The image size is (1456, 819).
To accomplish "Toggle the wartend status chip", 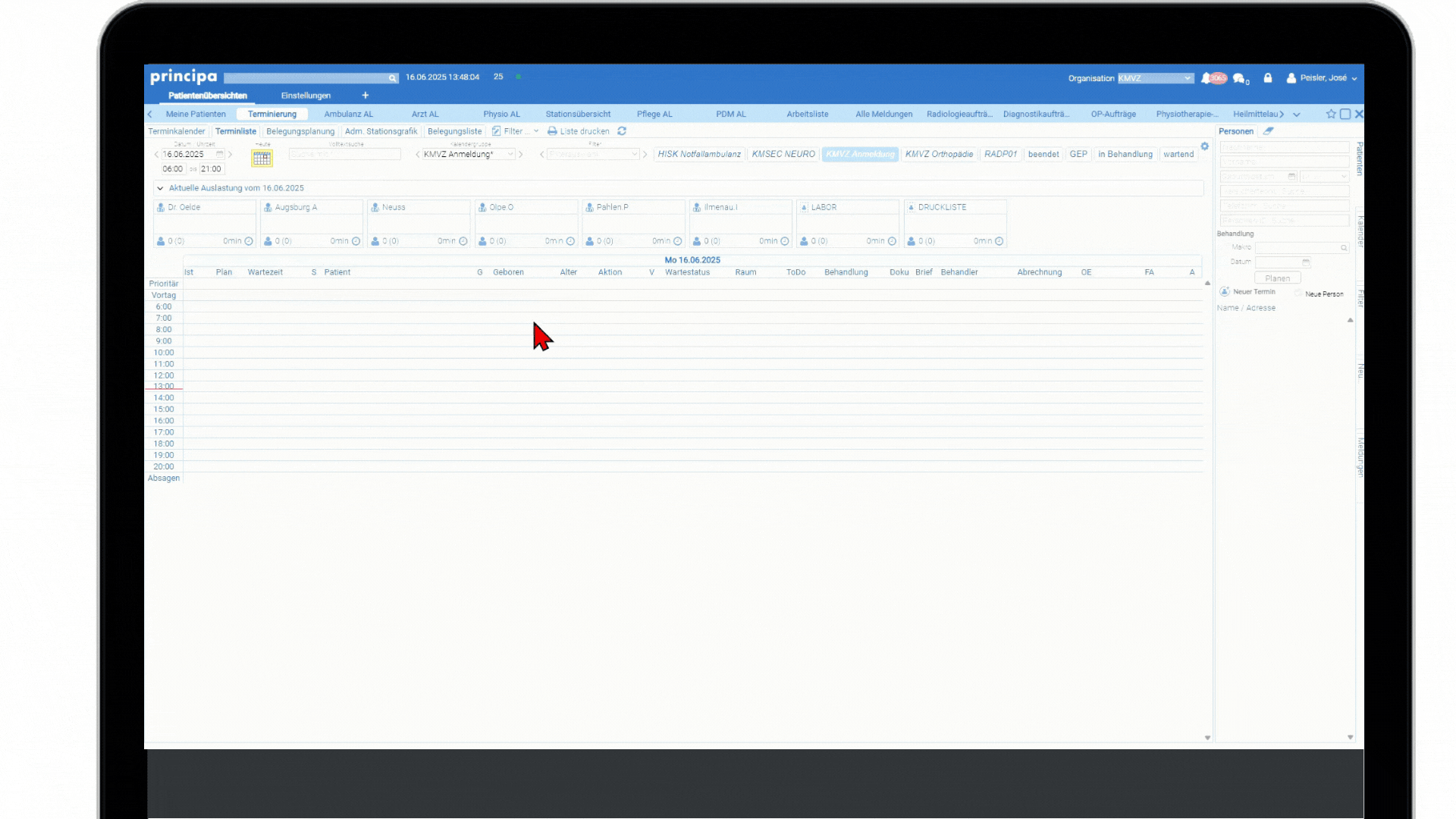I will tap(1178, 154).
